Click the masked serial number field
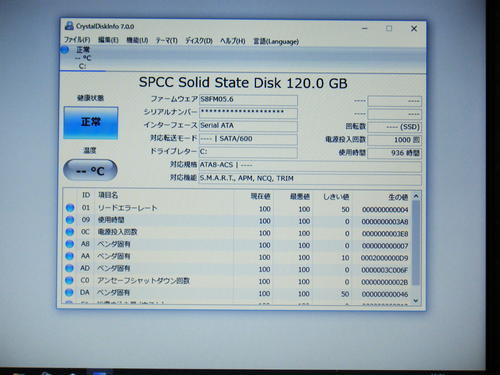500x375 pixels. tap(248, 113)
